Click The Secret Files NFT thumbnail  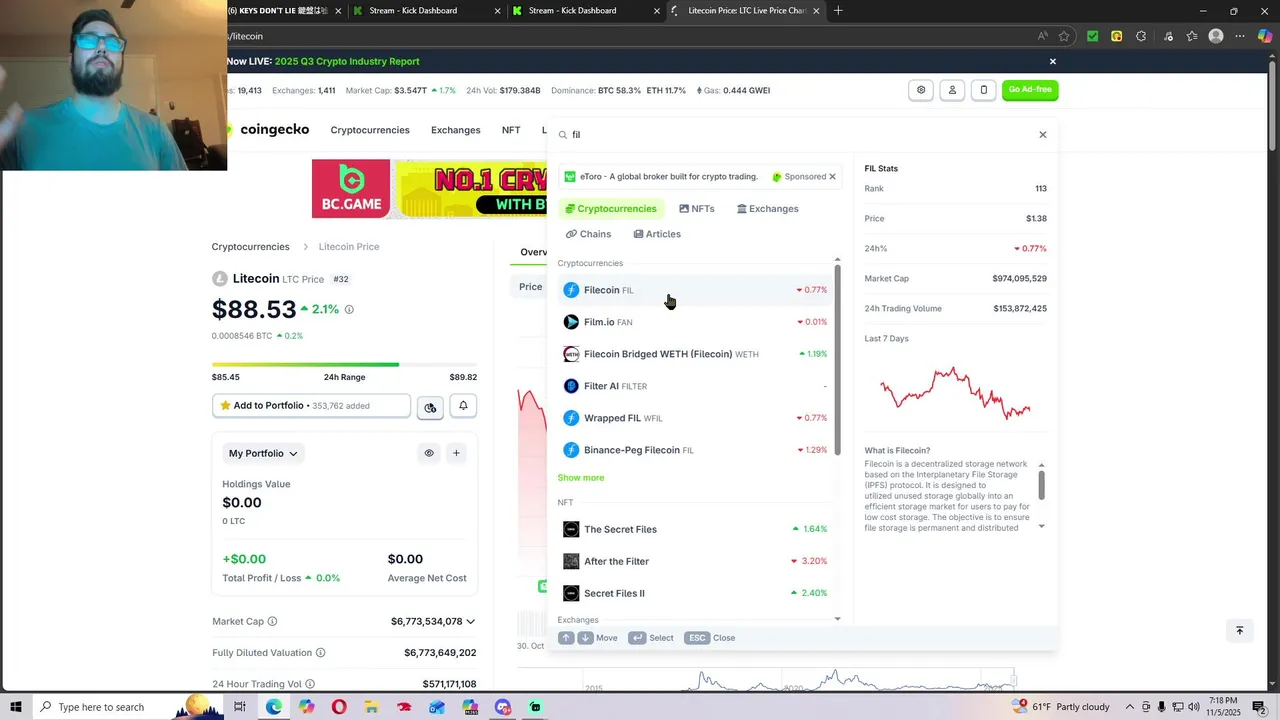click(x=571, y=529)
